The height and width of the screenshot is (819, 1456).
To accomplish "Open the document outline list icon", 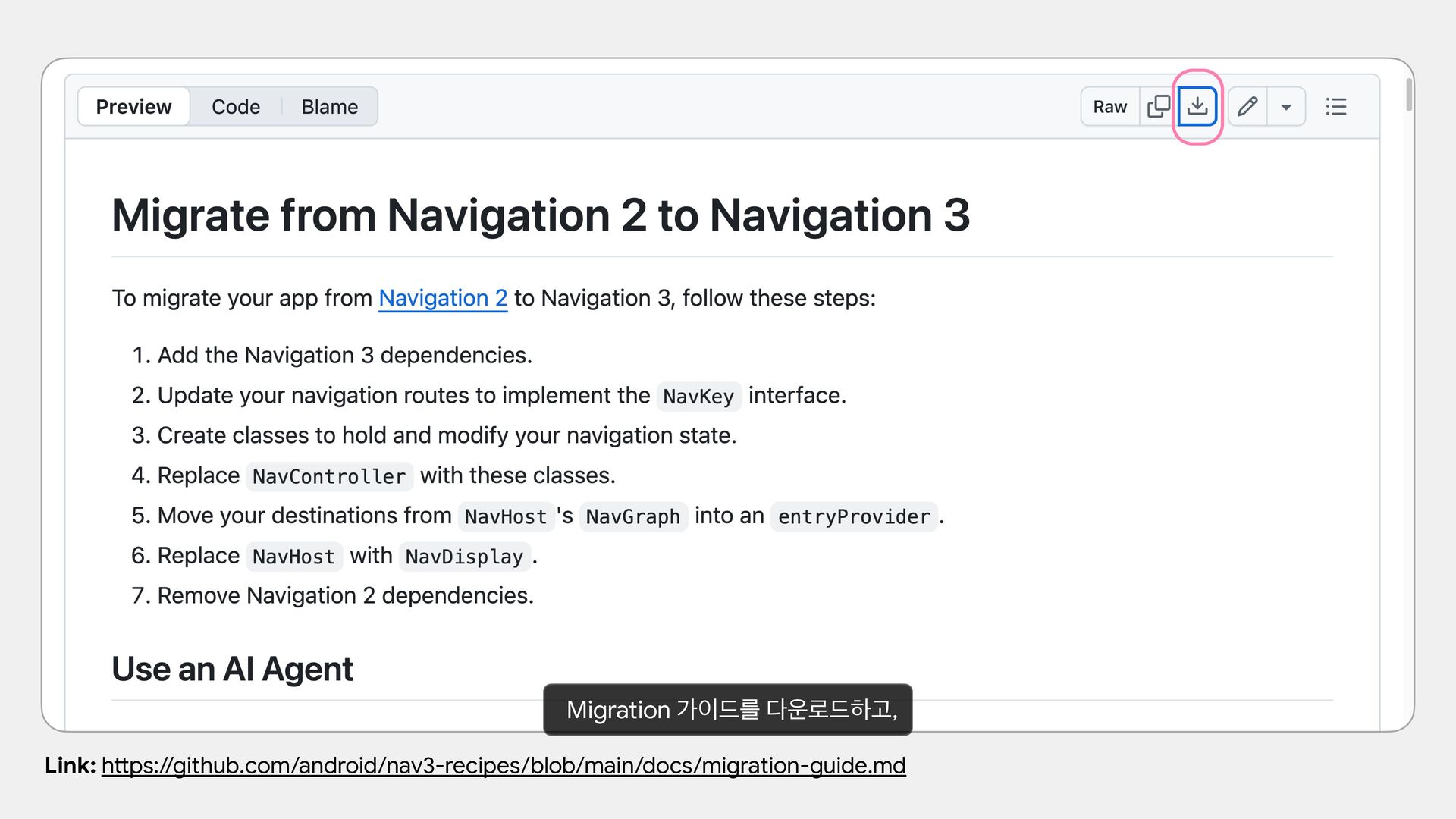I will pyautogui.click(x=1335, y=106).
